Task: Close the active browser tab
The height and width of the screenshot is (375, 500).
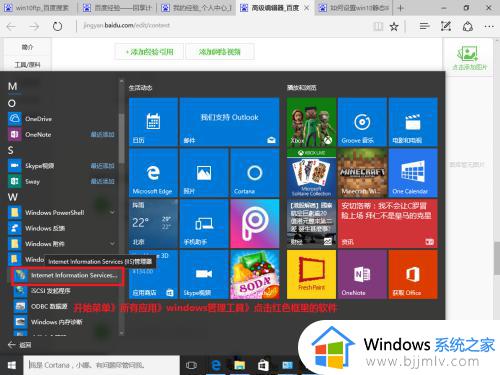Action: coord(307,8)
